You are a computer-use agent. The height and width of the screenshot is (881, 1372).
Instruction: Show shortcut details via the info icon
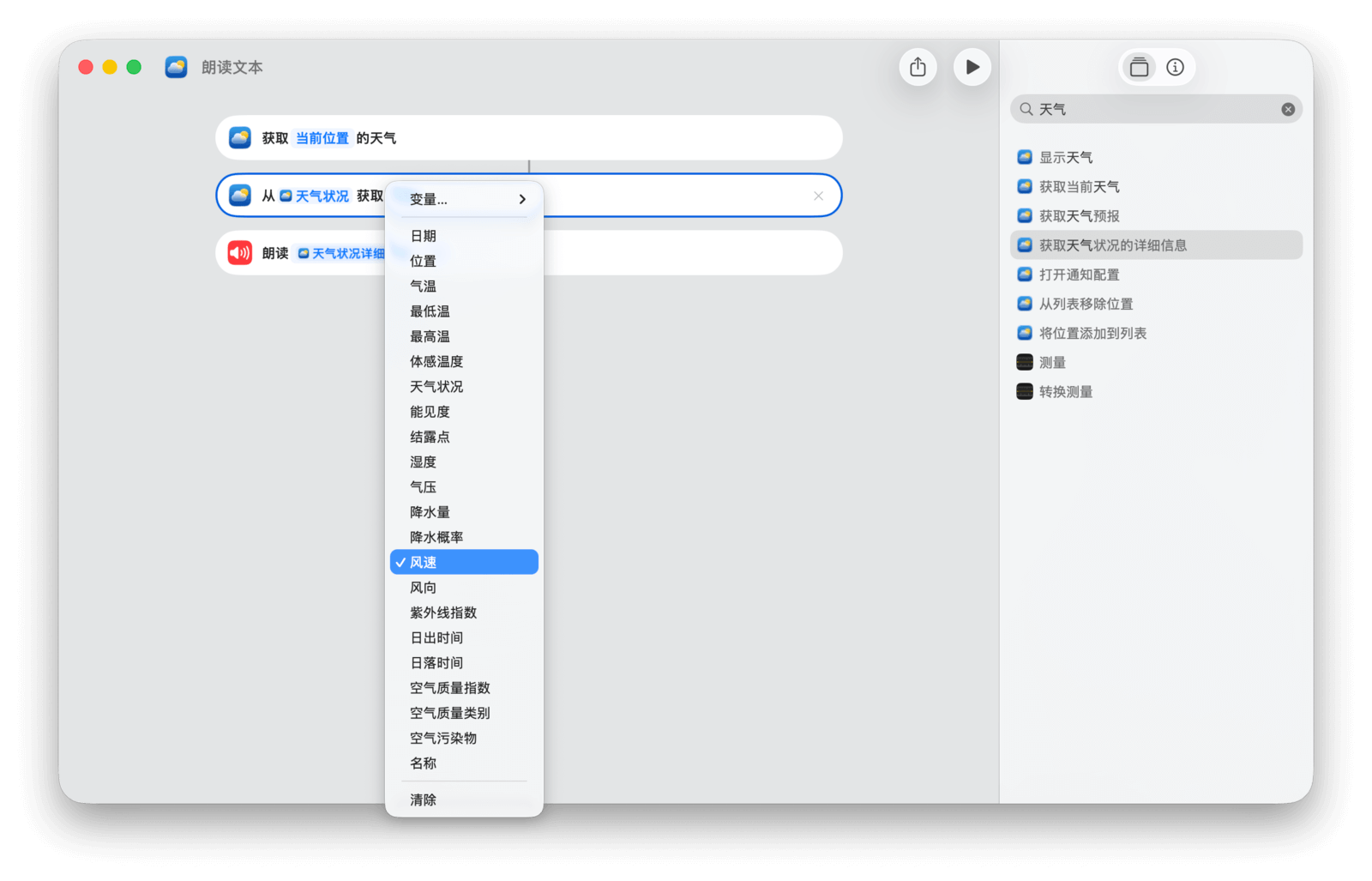tap(1175, 67)
